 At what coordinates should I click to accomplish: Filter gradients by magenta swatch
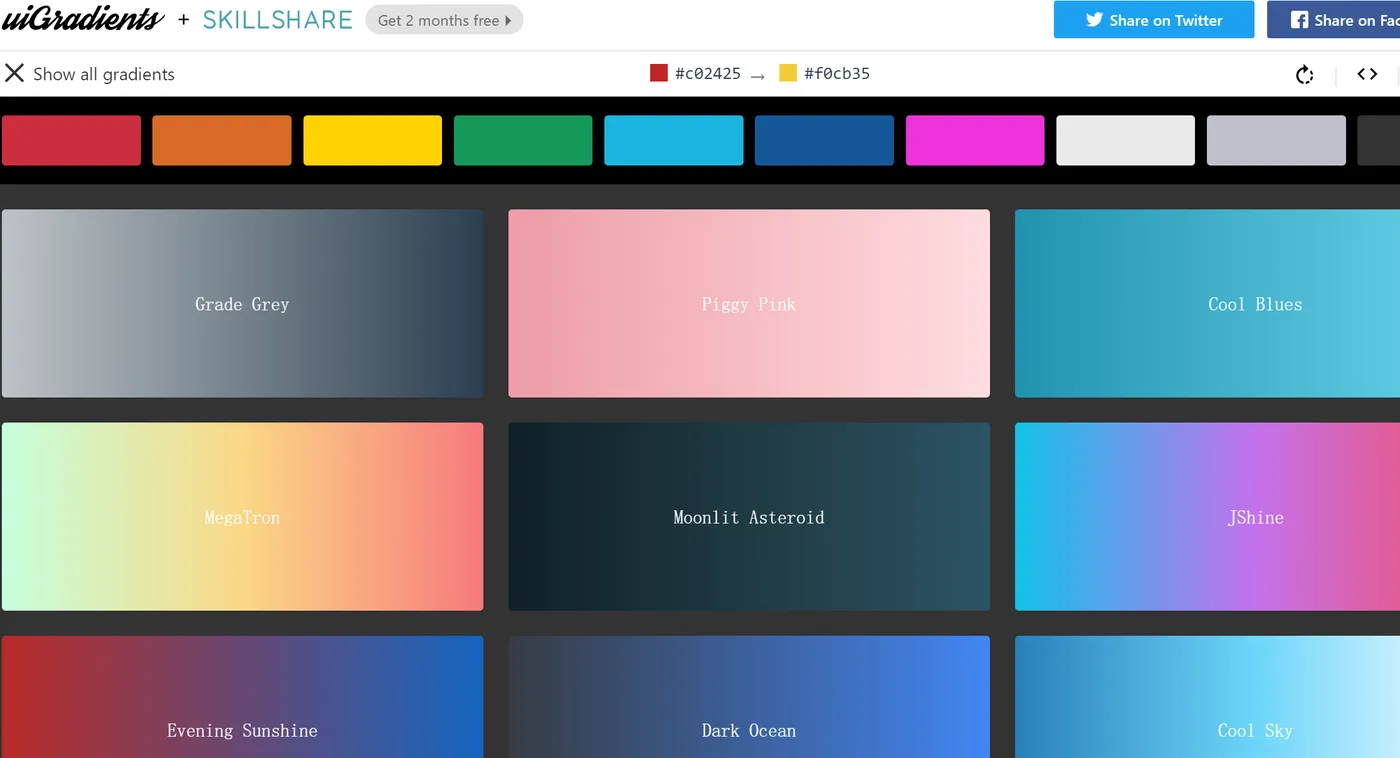tap(975, 140)
